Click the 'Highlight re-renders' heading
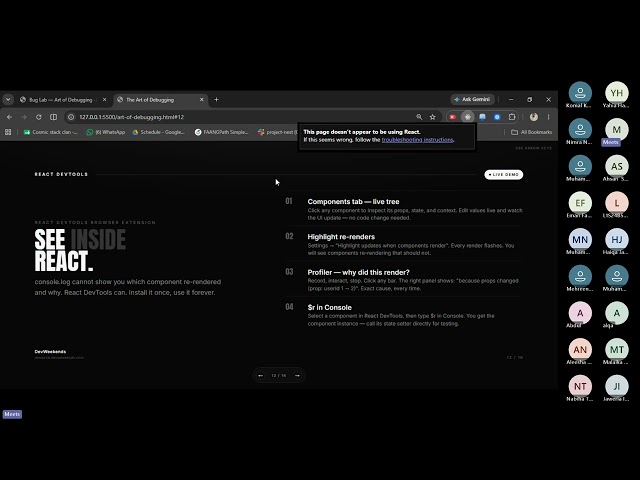 [x=341, y=237]
